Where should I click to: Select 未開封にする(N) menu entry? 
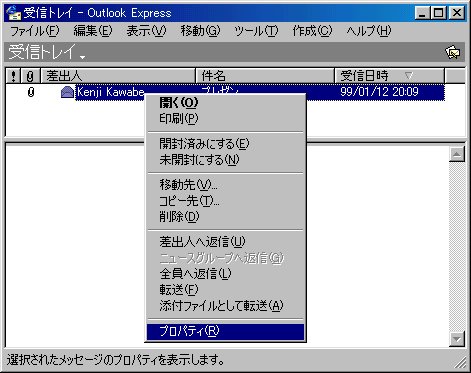226,160
